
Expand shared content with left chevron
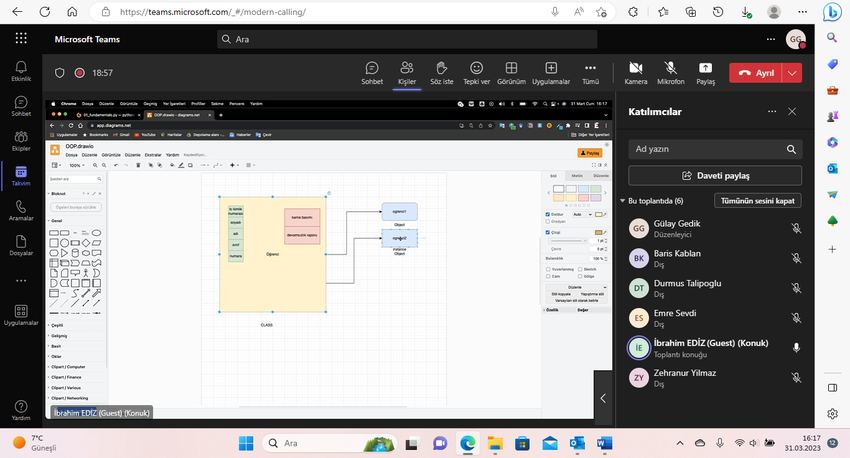tap(603, 398)
